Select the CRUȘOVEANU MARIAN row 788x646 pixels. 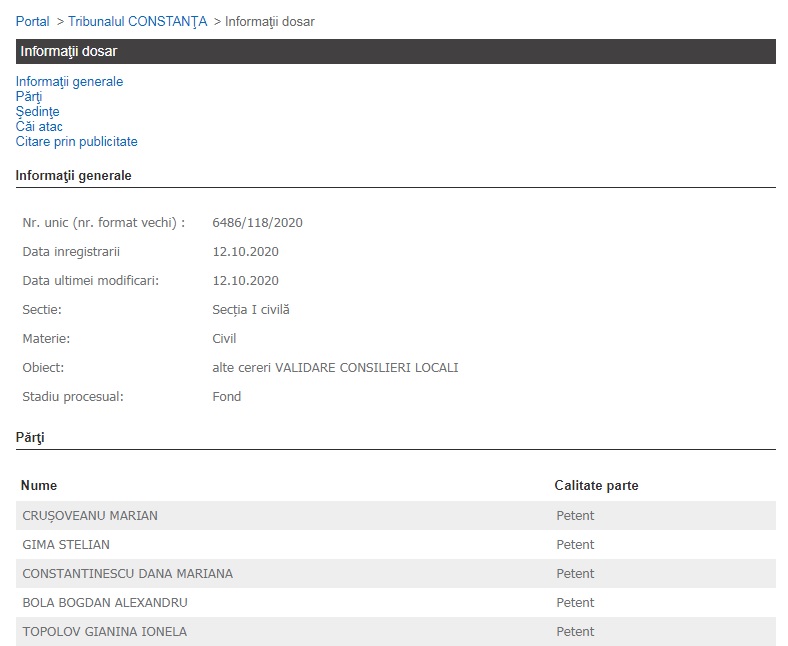pos(90,516)
